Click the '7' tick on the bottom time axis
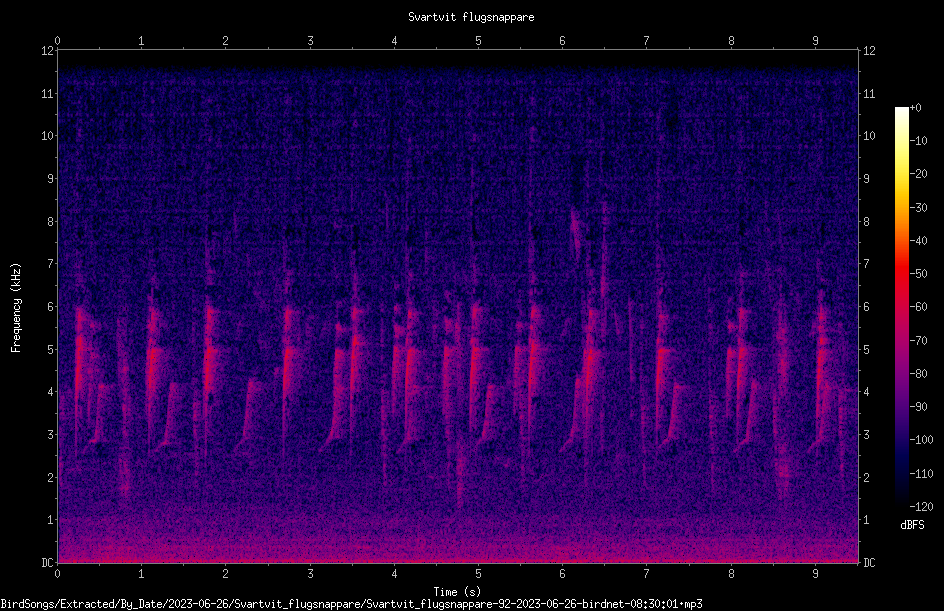 [x=647, y=574]
